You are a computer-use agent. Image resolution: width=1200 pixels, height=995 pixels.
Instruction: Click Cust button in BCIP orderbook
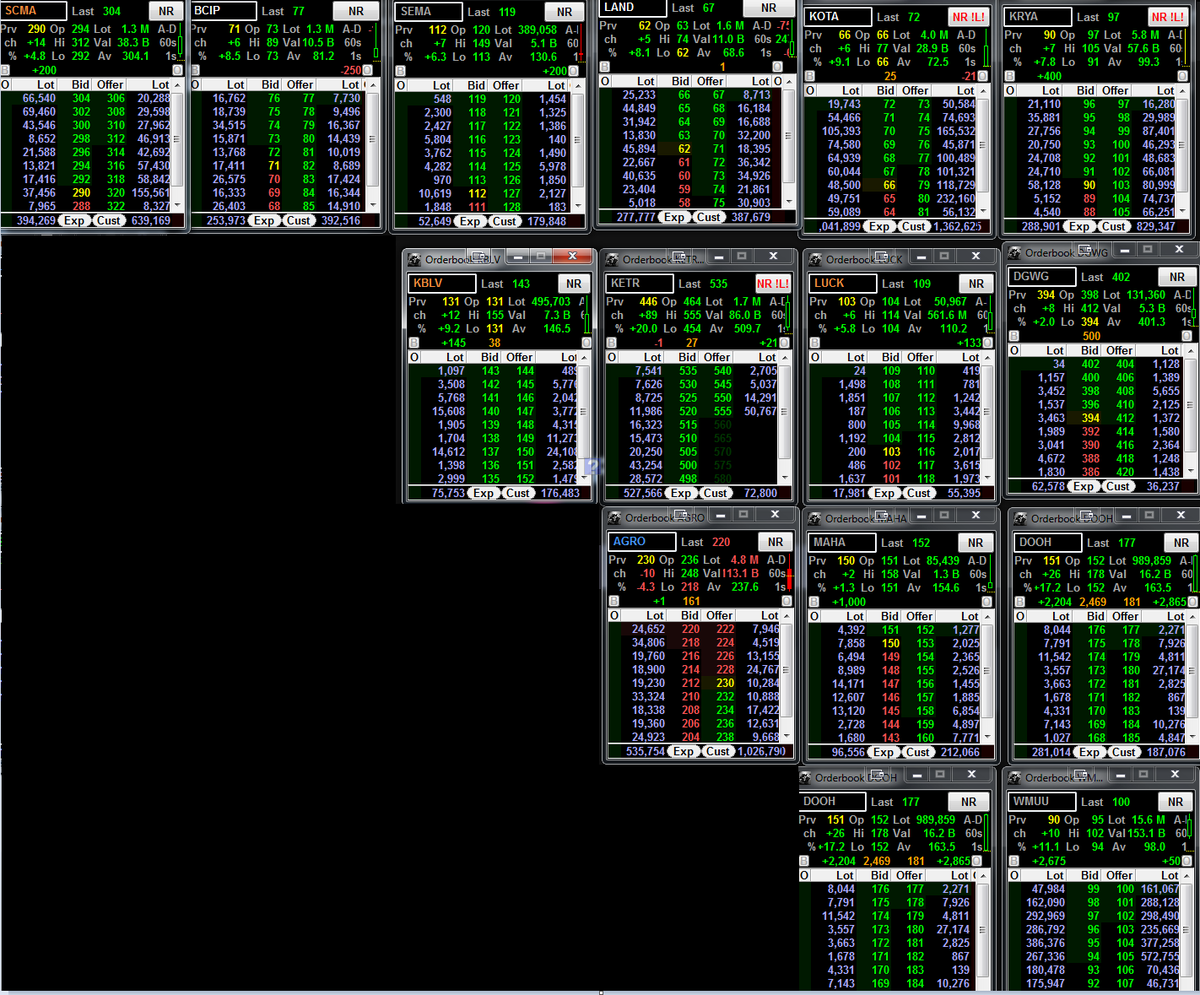coord(299,220)
